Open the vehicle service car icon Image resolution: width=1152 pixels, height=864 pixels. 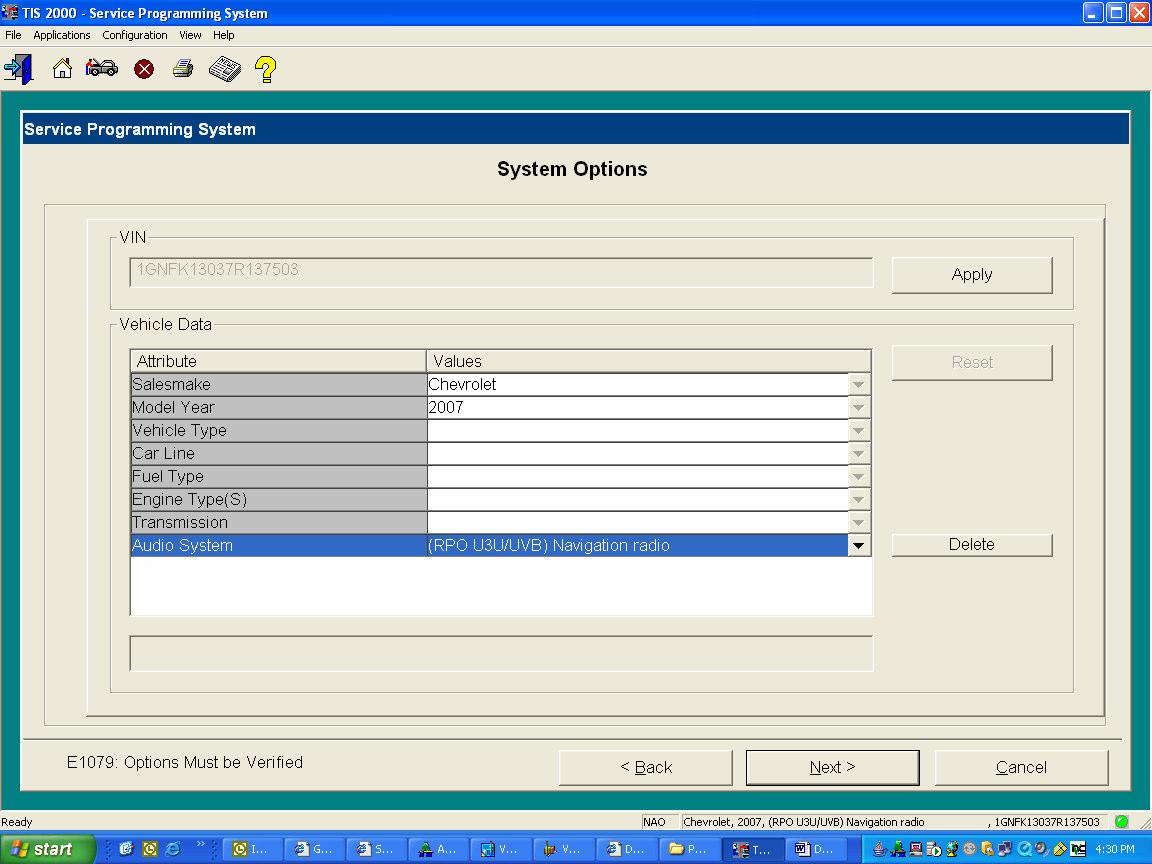click(101, 69)
